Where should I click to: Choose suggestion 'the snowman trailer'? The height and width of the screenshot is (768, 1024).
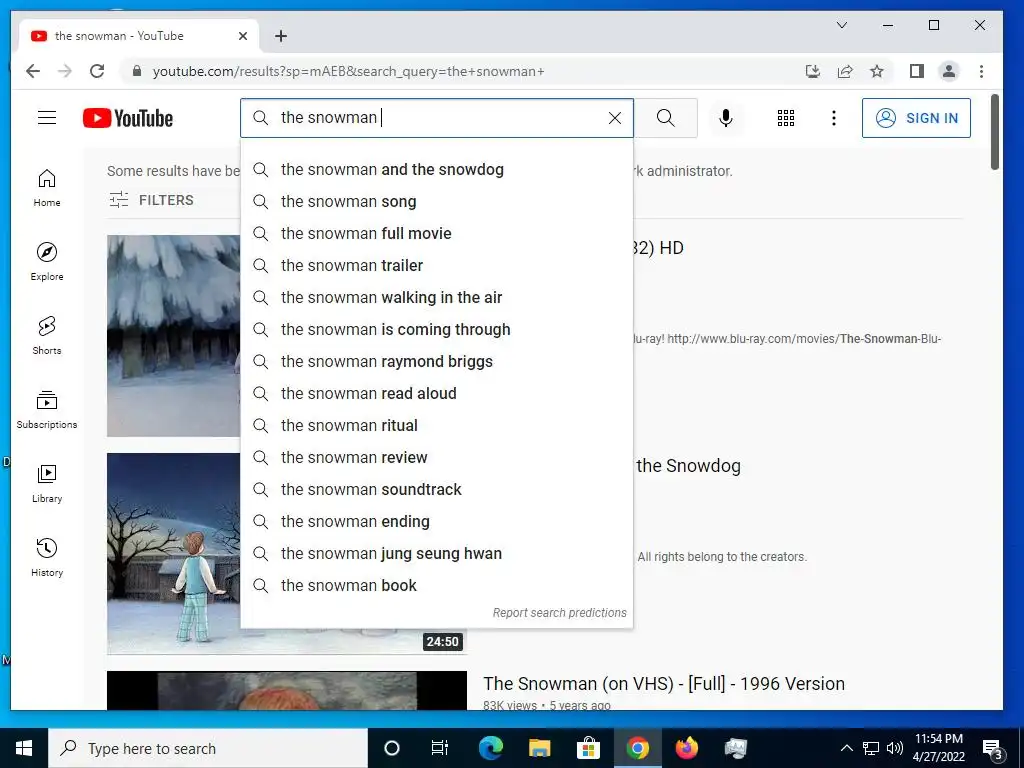click(x=437, y=266)
